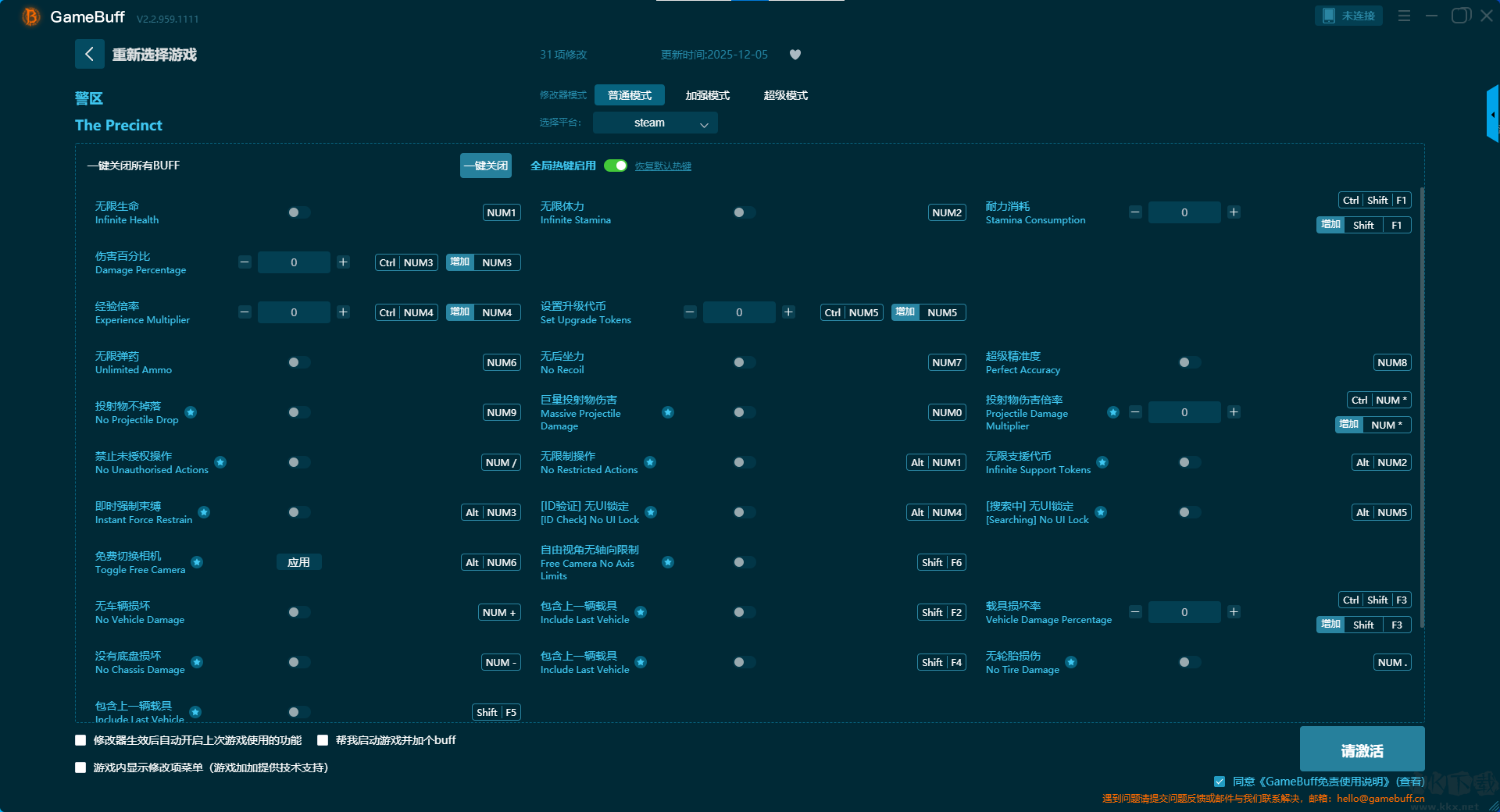Screen dimensions: 1500x812
Task: Click the back arrow beside 重新选择游戏
Action: (89, 54)
